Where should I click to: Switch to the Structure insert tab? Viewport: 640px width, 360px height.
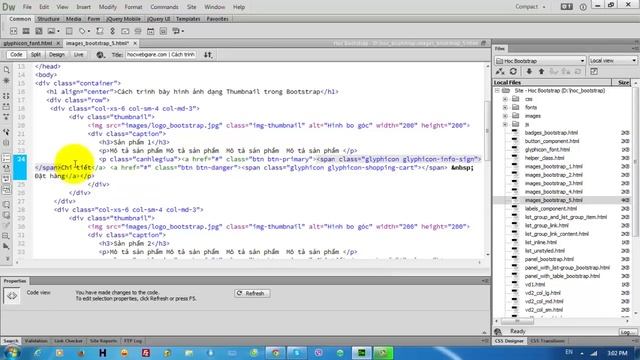click(x=48, y=19)
